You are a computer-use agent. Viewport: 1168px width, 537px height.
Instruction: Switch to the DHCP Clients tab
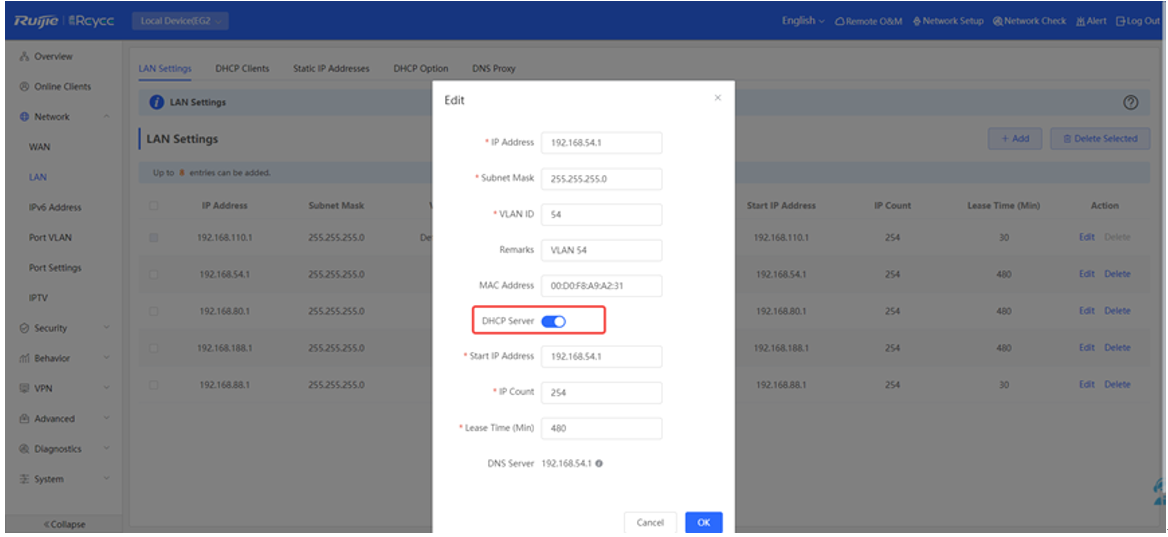tap(242, 69)
